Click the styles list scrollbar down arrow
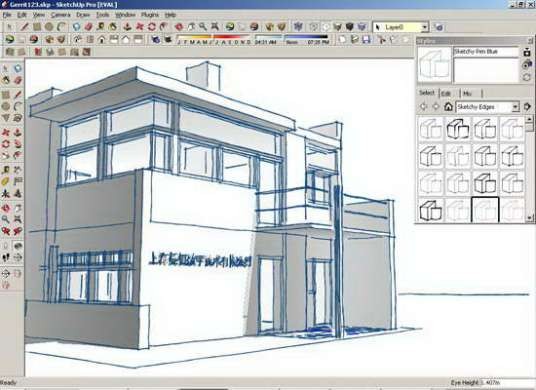The height and width of the screenshot is (390, 536). [x=530, y=218]
